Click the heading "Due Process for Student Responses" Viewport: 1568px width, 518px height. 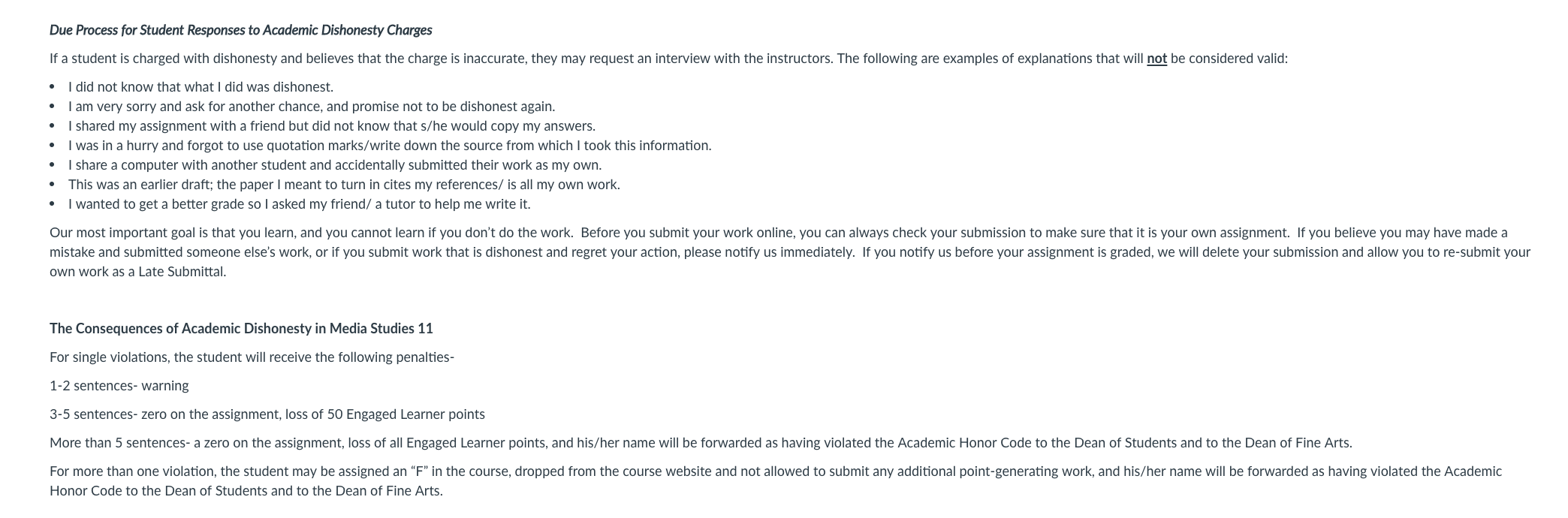pos(241,30)
